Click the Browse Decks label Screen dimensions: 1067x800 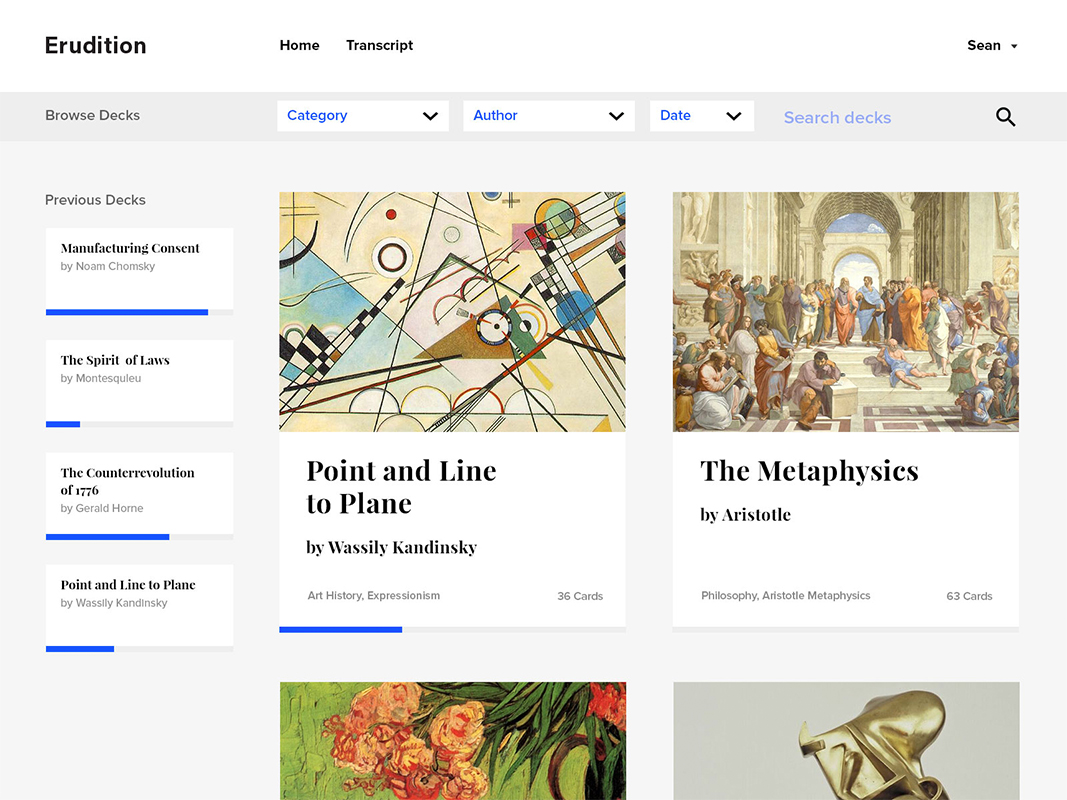click(93, 115)
